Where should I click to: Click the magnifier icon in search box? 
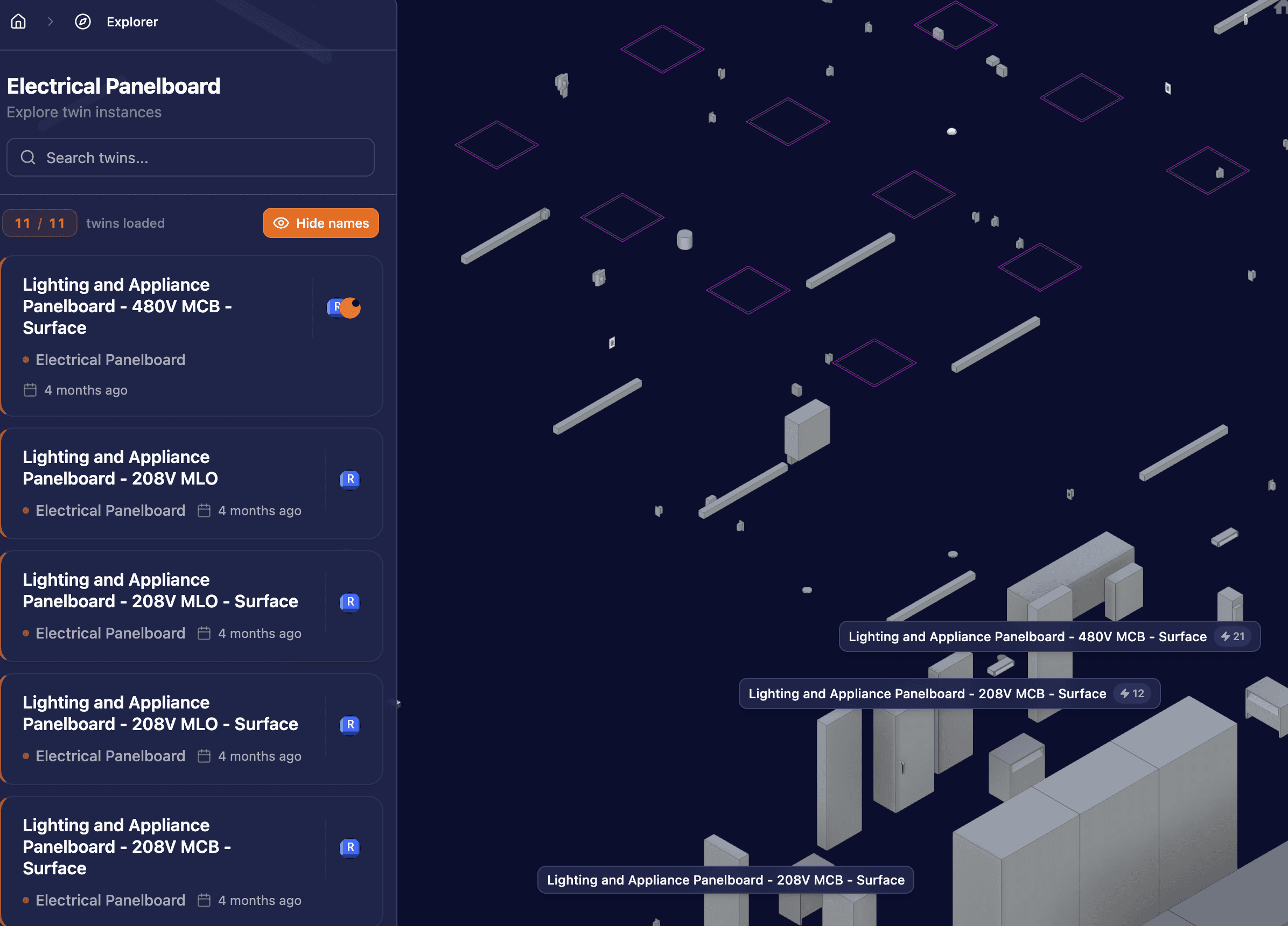point(29,157)
